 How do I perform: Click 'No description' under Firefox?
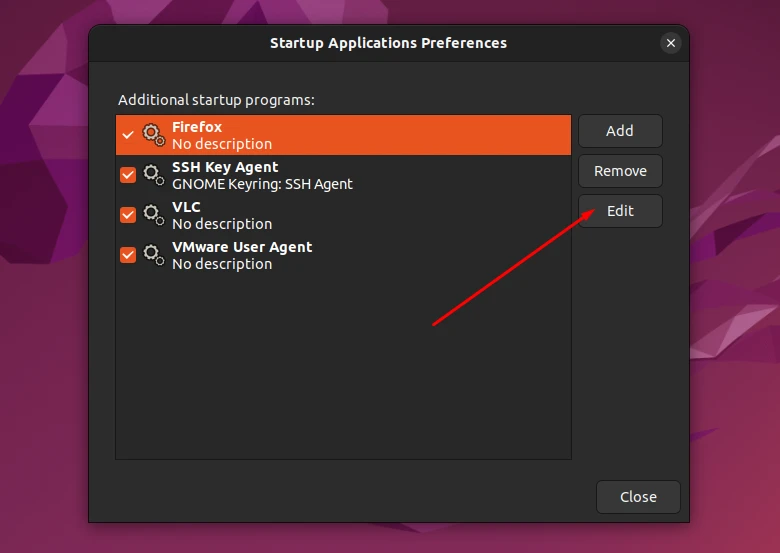coord(222,144)
